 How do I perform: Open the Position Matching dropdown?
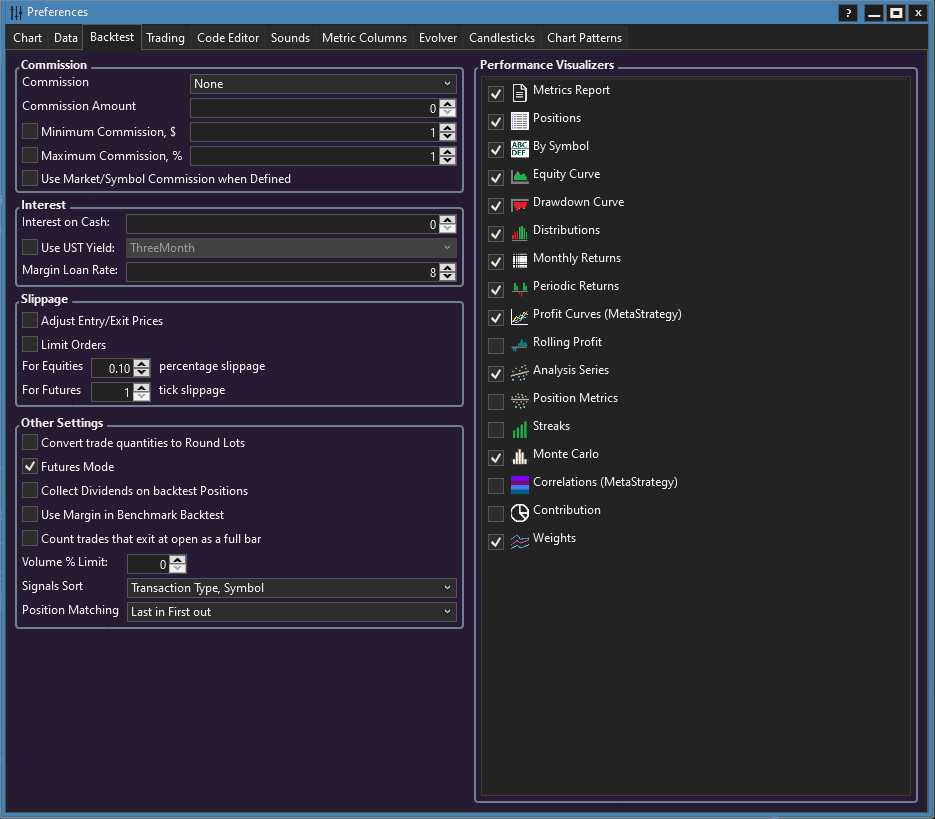[291, 612]
